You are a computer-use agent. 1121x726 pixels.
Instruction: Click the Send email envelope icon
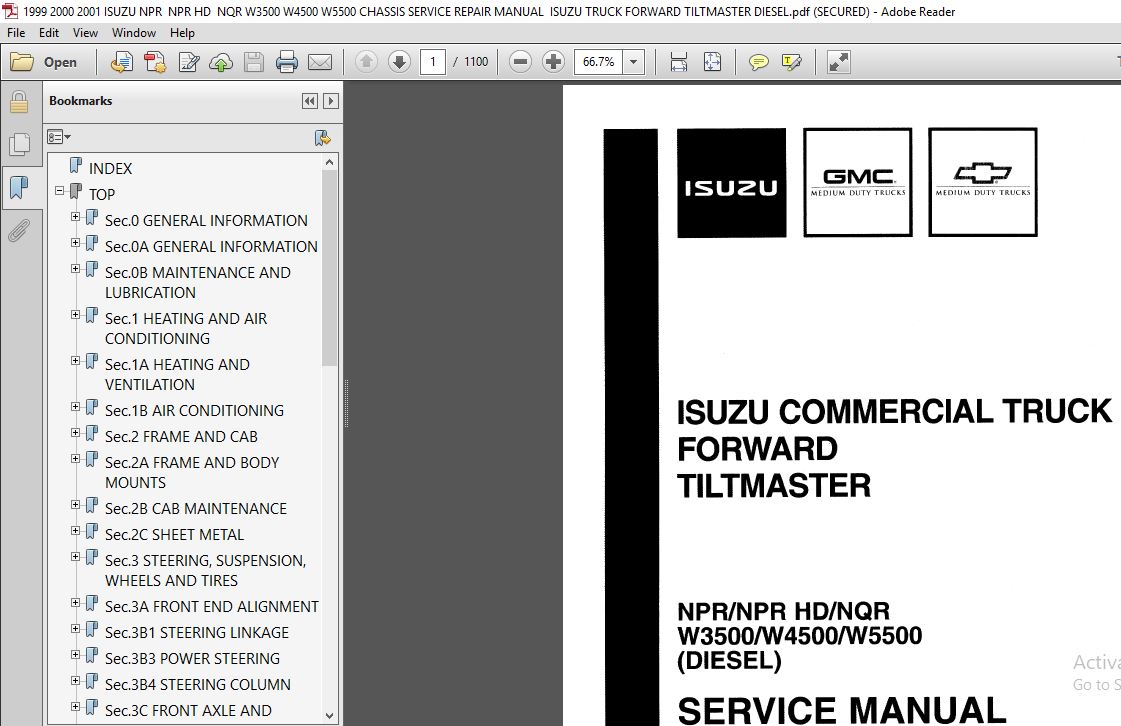click(x=320, y=62)
